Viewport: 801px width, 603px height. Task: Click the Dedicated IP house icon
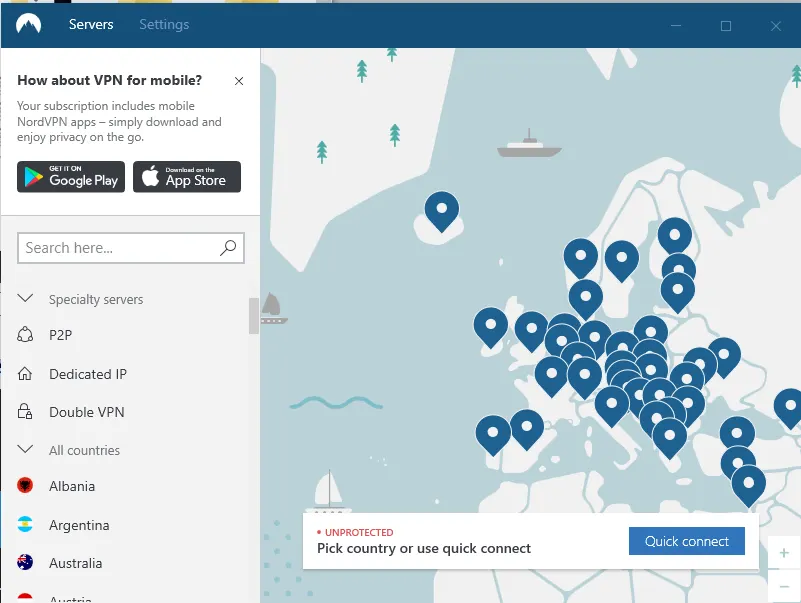tap(26, 374)
